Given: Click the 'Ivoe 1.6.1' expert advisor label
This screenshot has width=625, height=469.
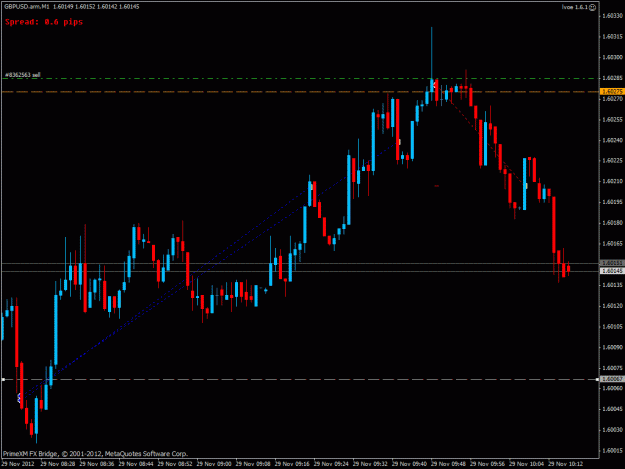Looking at the screenshot, I should [575, 7].
